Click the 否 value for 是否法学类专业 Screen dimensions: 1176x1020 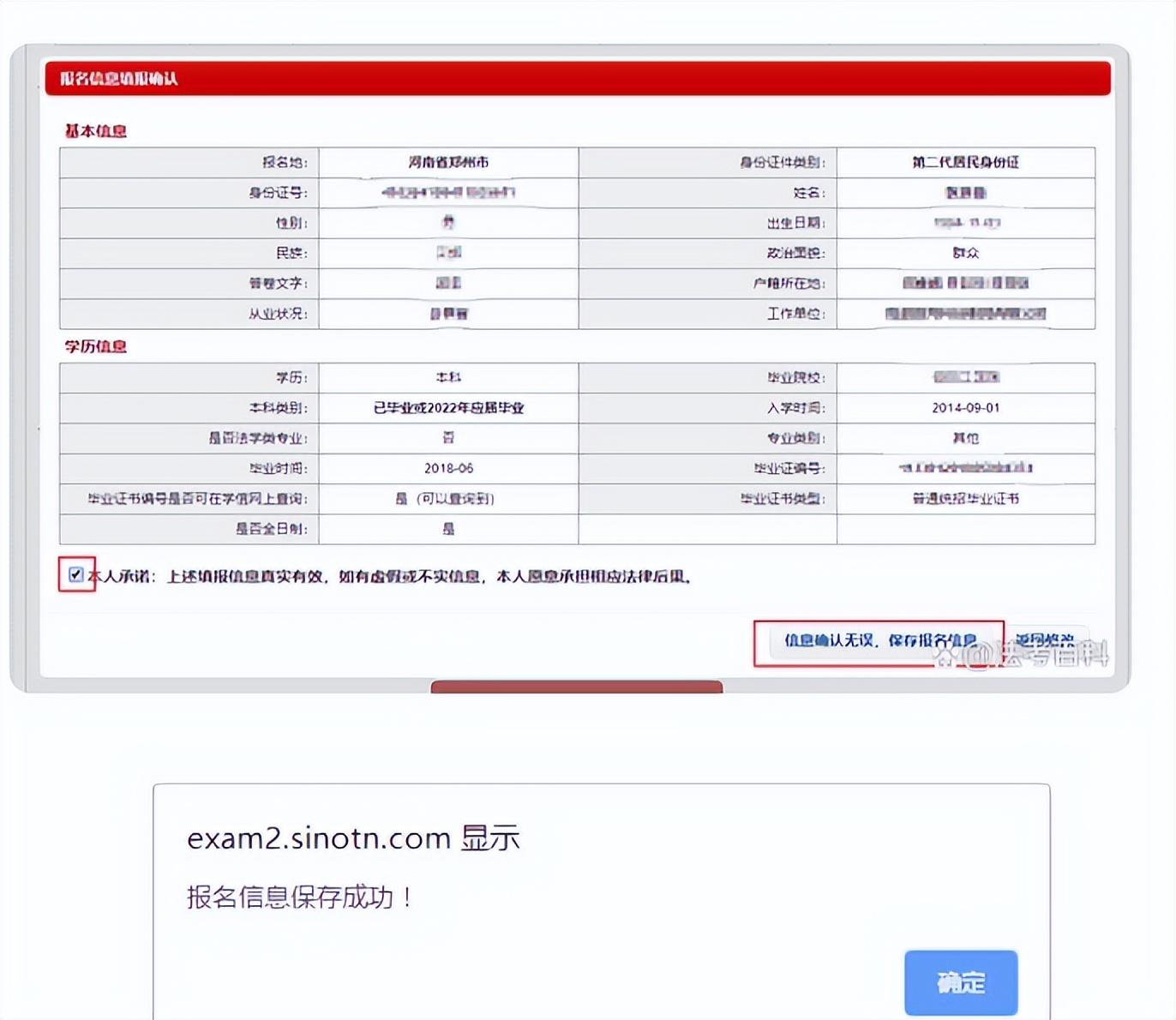pos(448,438)
